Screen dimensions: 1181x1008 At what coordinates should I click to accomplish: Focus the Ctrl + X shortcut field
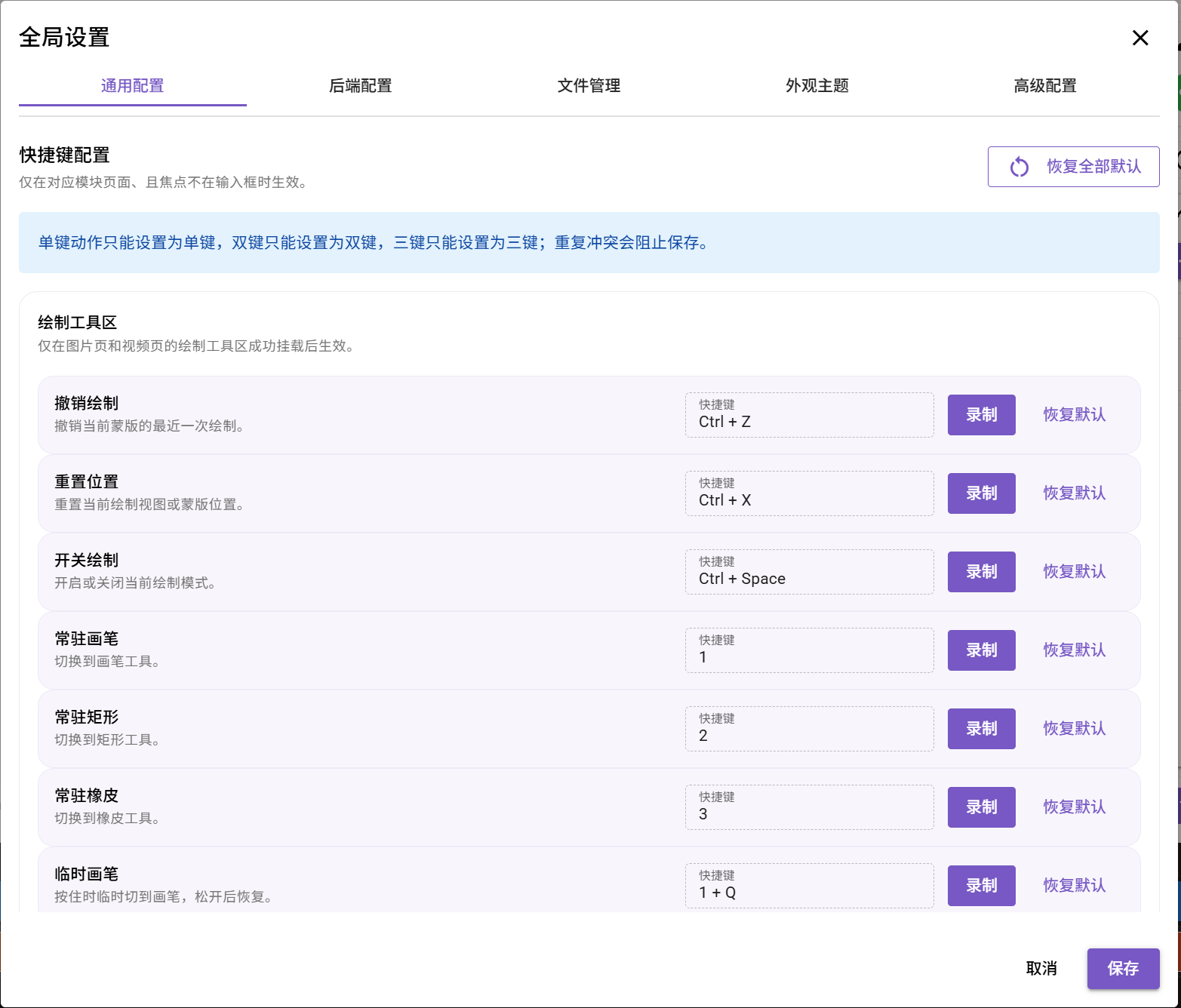point(809,493)
